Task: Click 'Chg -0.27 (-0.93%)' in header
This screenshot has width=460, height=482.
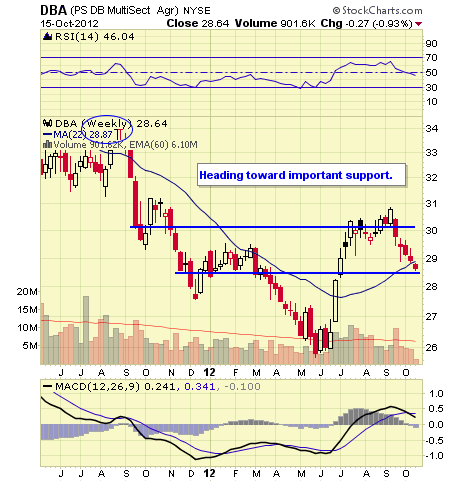Action: pyautogui.click(x=366, y=23)
